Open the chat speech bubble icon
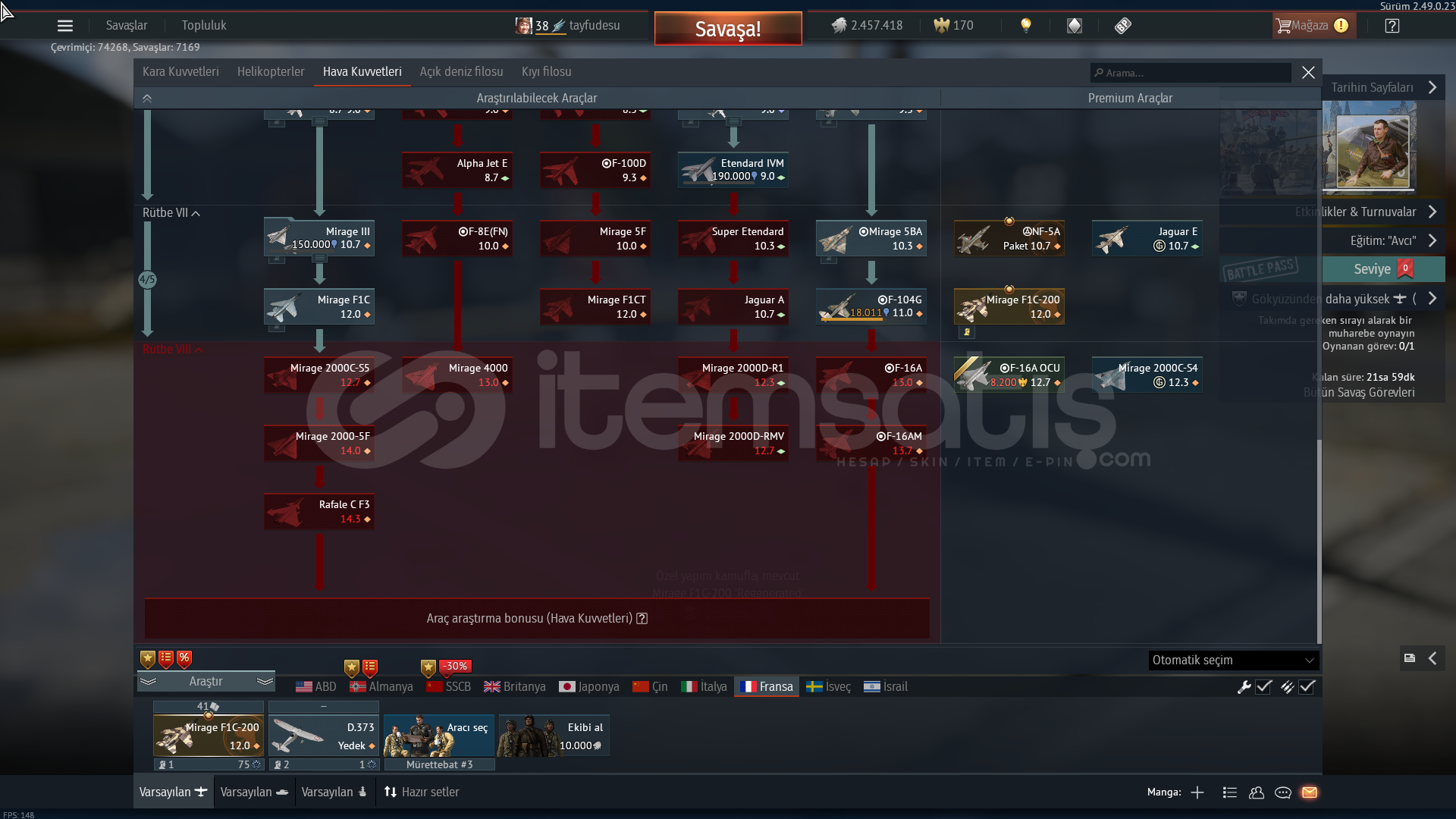Image resolution: width=1456 pixels, height=819 pixels. [1283, 792]
